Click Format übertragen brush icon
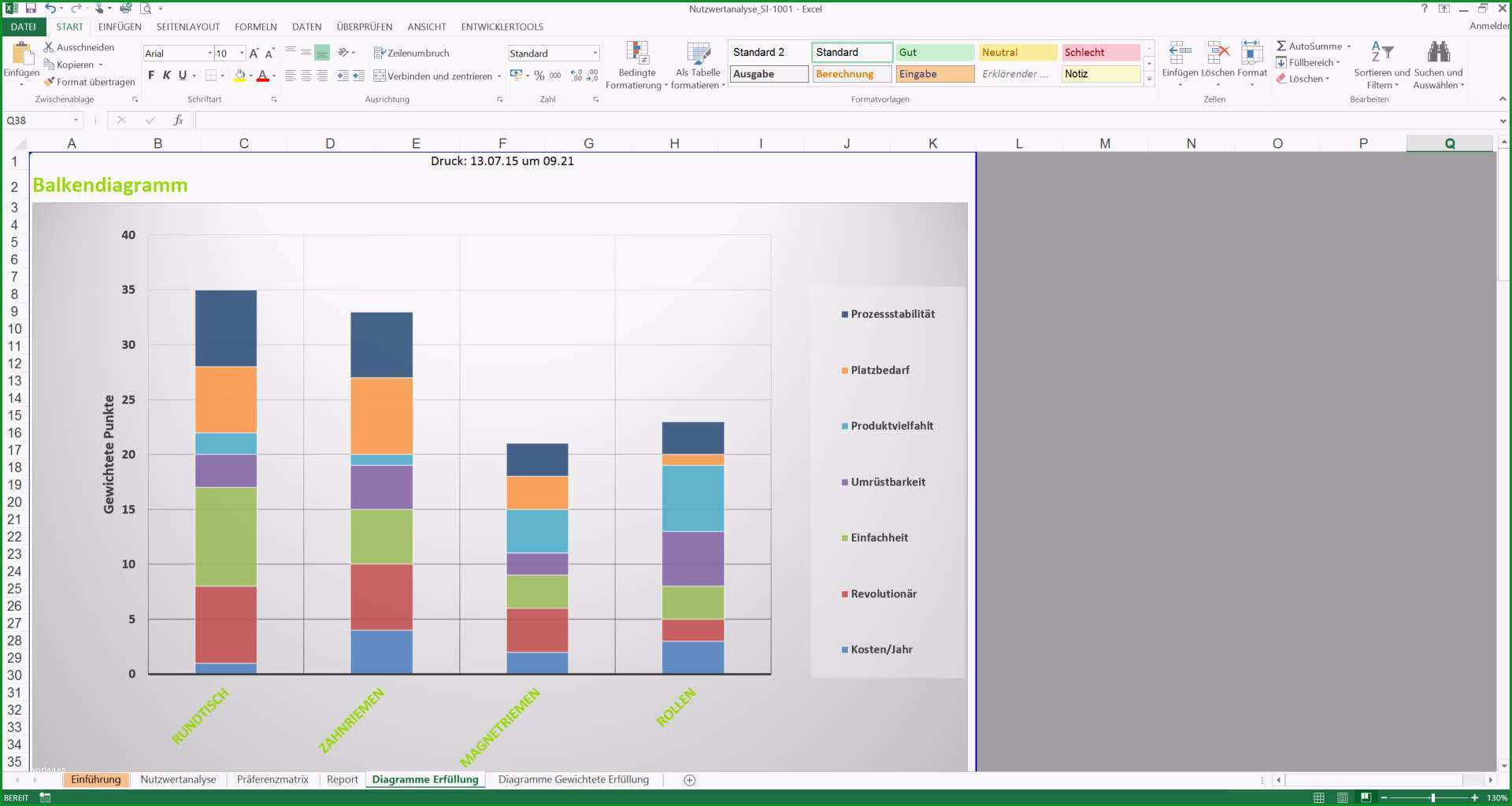 49,81
